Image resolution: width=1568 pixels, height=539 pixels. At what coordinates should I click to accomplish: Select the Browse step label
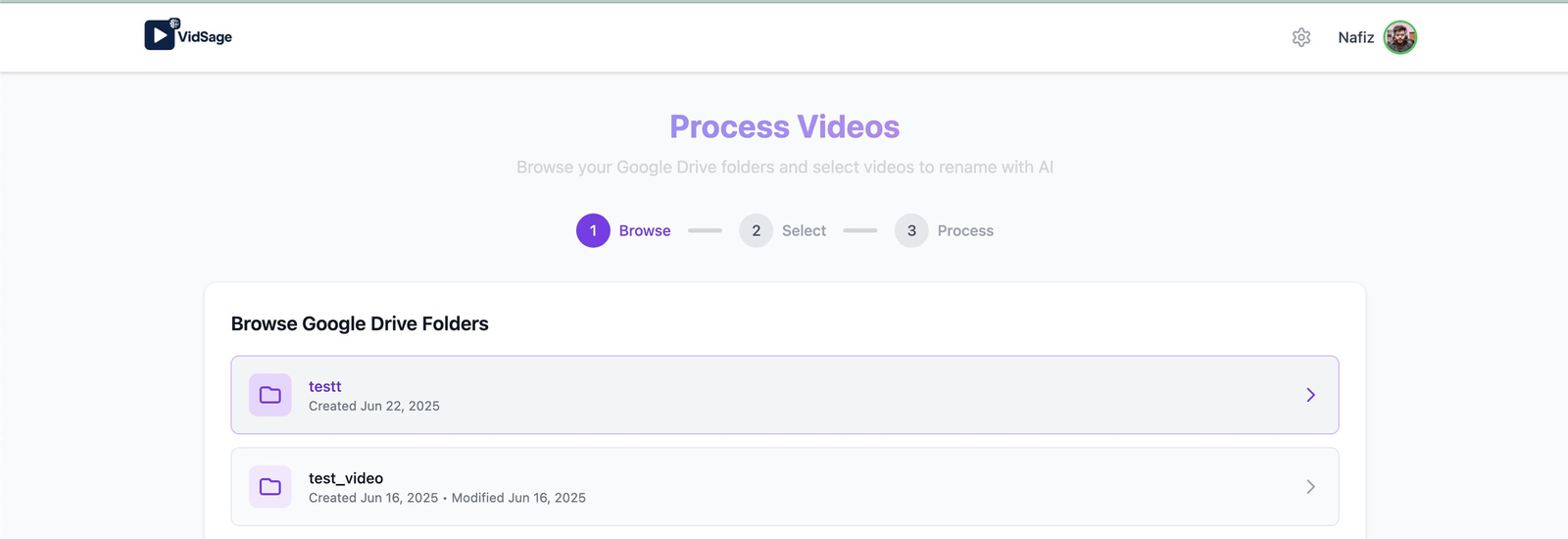tap(645, 230)
